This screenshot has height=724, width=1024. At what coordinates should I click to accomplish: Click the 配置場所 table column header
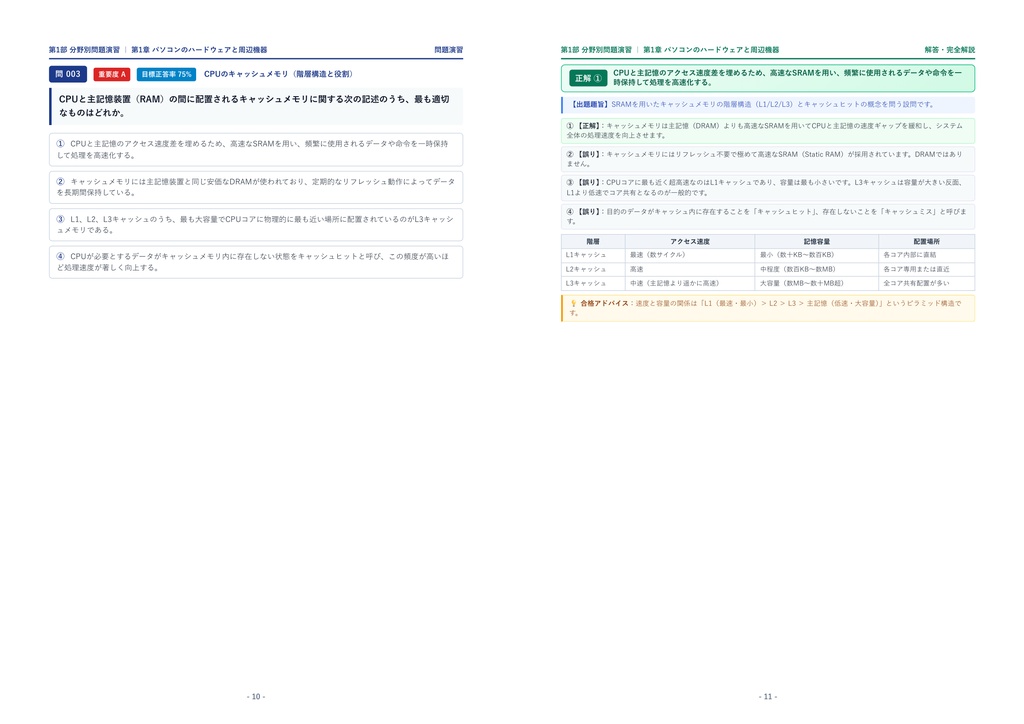pyautogui.click(x=927, y=242)
